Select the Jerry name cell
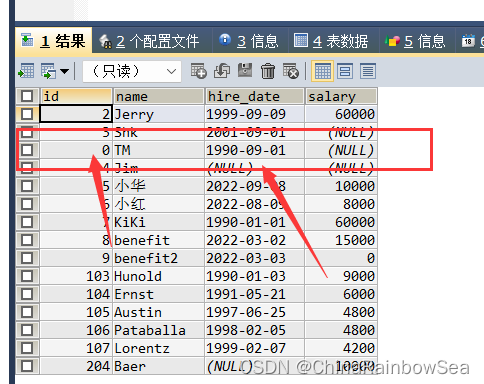This screenshot has width=484, height=384. pyautogui.click(x=159, y=114)
